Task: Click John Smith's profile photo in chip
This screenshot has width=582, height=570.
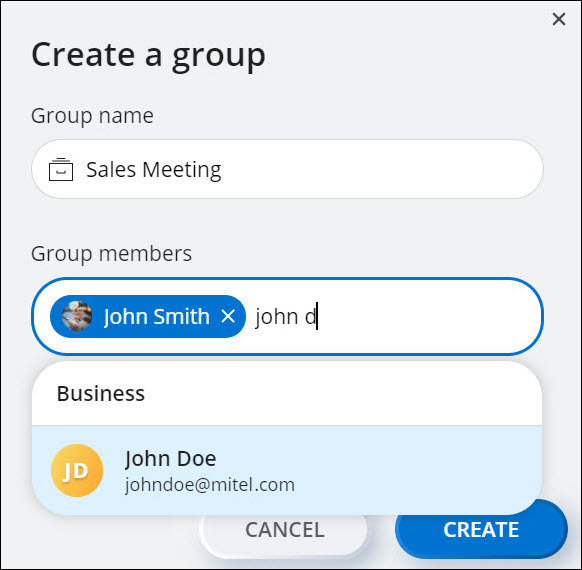Action: [x=77, y=316]
